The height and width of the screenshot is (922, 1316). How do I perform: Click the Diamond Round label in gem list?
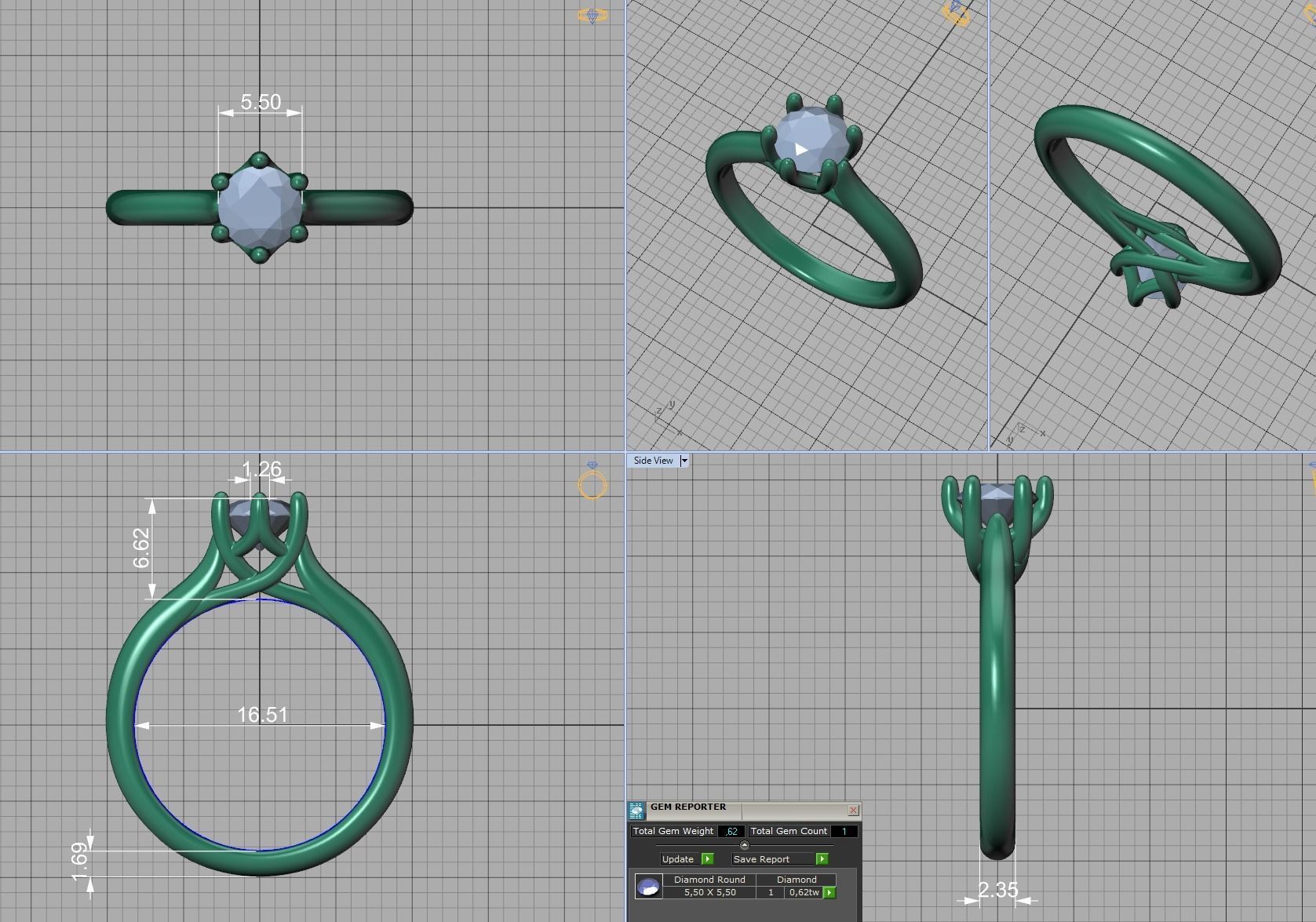coord(709,880)
